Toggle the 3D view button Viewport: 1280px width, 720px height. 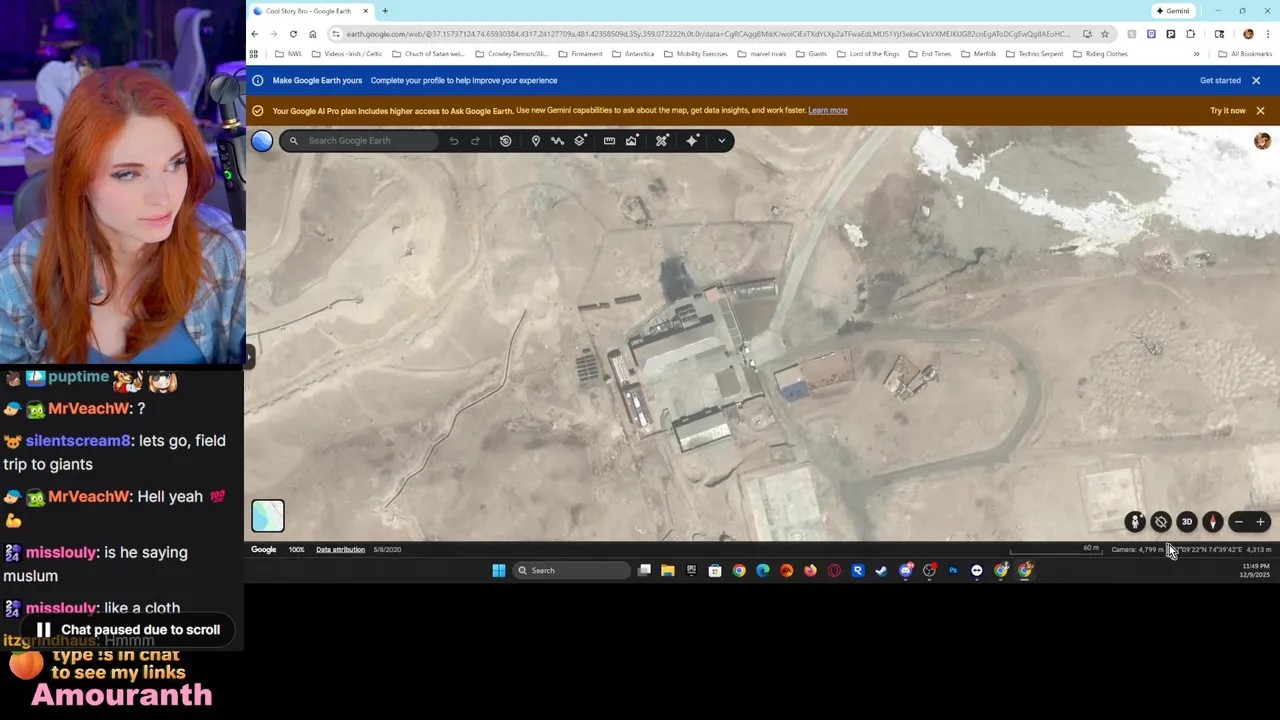1187,522
